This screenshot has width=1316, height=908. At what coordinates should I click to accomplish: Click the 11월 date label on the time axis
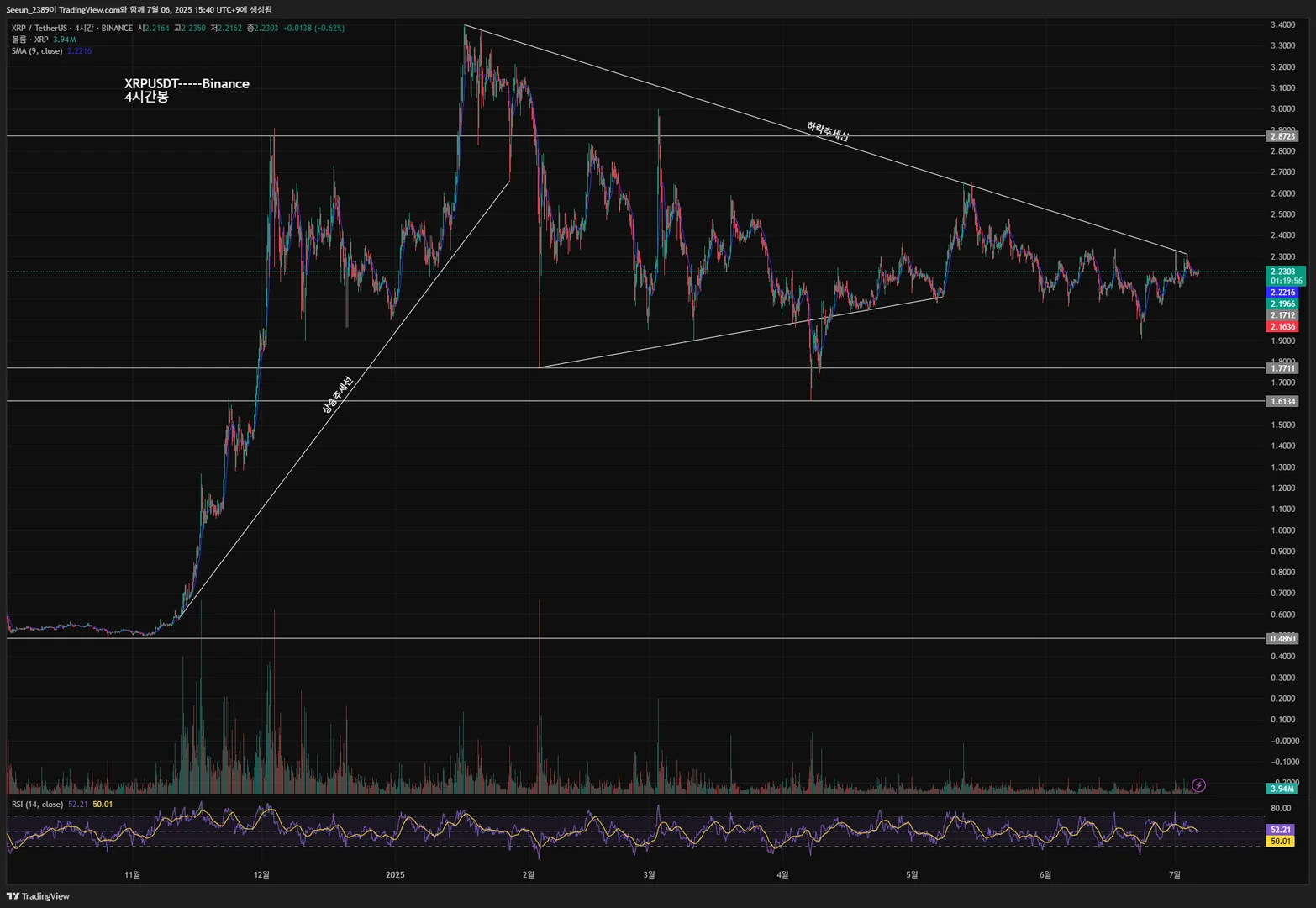[x=132, y=875]
